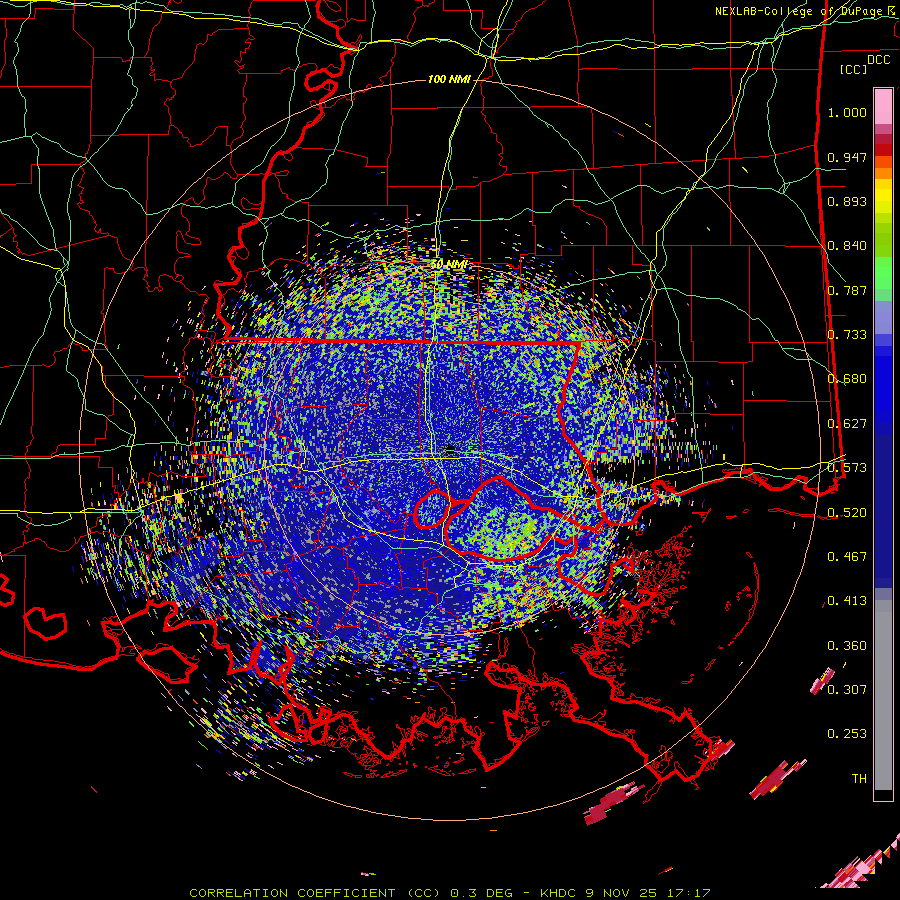Click the [CC] legend label
900x900 pixels.
tap(853, 69)
